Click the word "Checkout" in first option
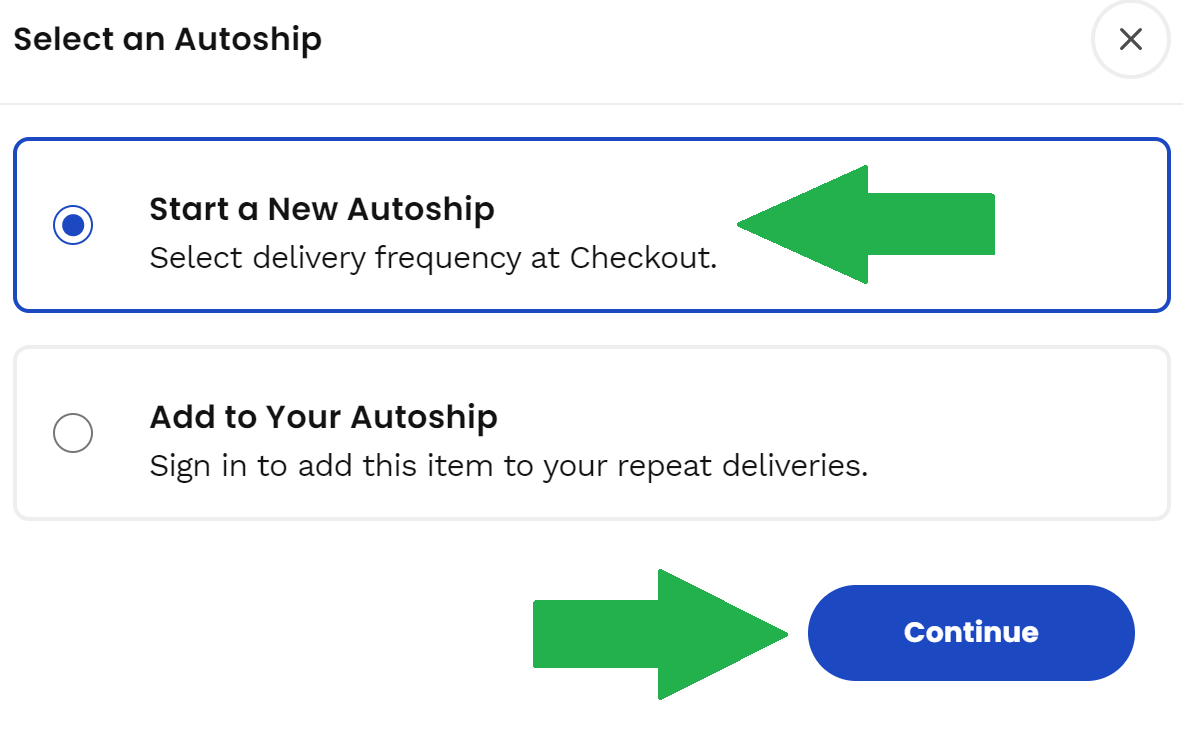Image resolution: width=1183 pixels, height=743 pixels. [641, 258]
